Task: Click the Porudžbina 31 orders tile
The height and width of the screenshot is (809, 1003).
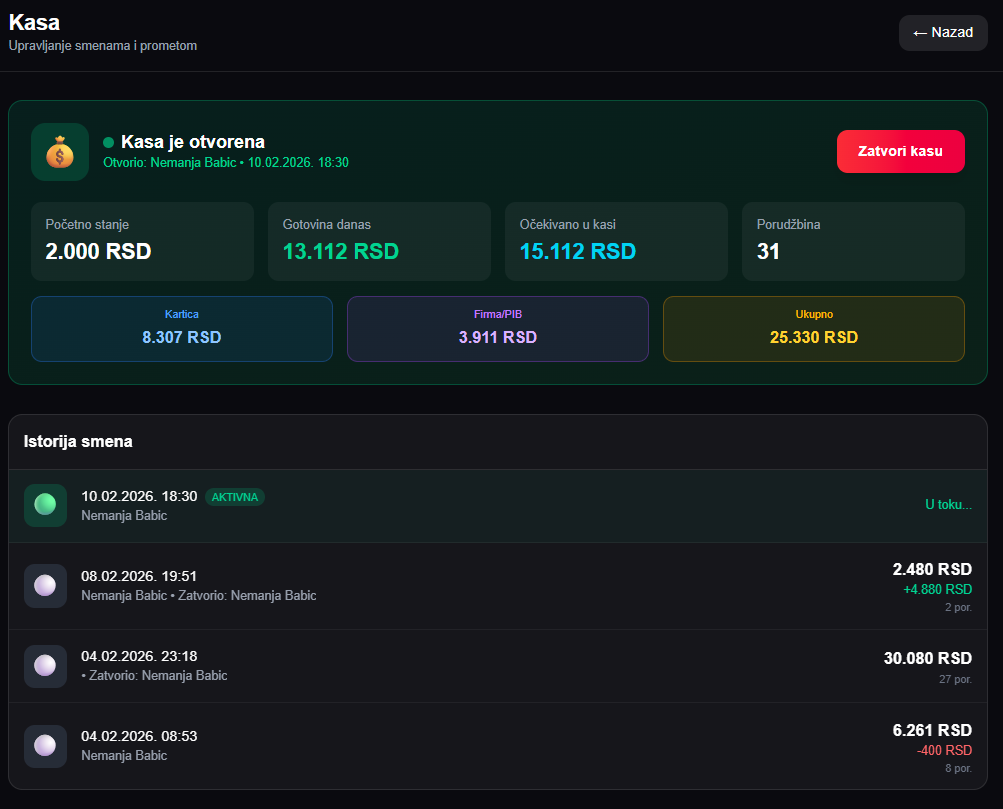Action: (x=853, y=242)
